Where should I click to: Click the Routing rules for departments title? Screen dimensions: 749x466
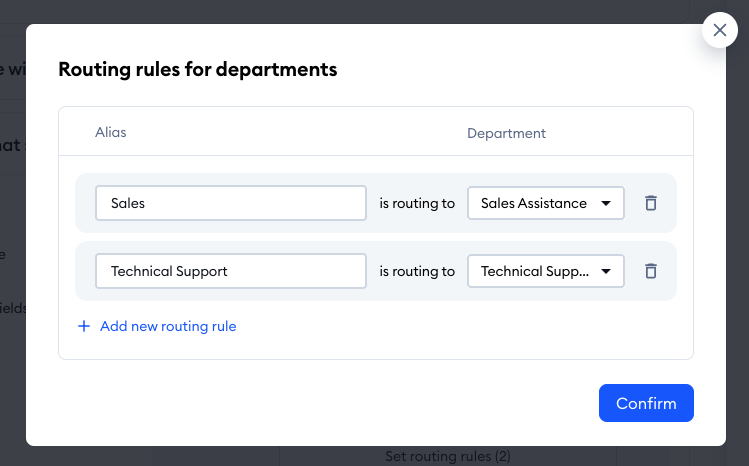[198, 70]
